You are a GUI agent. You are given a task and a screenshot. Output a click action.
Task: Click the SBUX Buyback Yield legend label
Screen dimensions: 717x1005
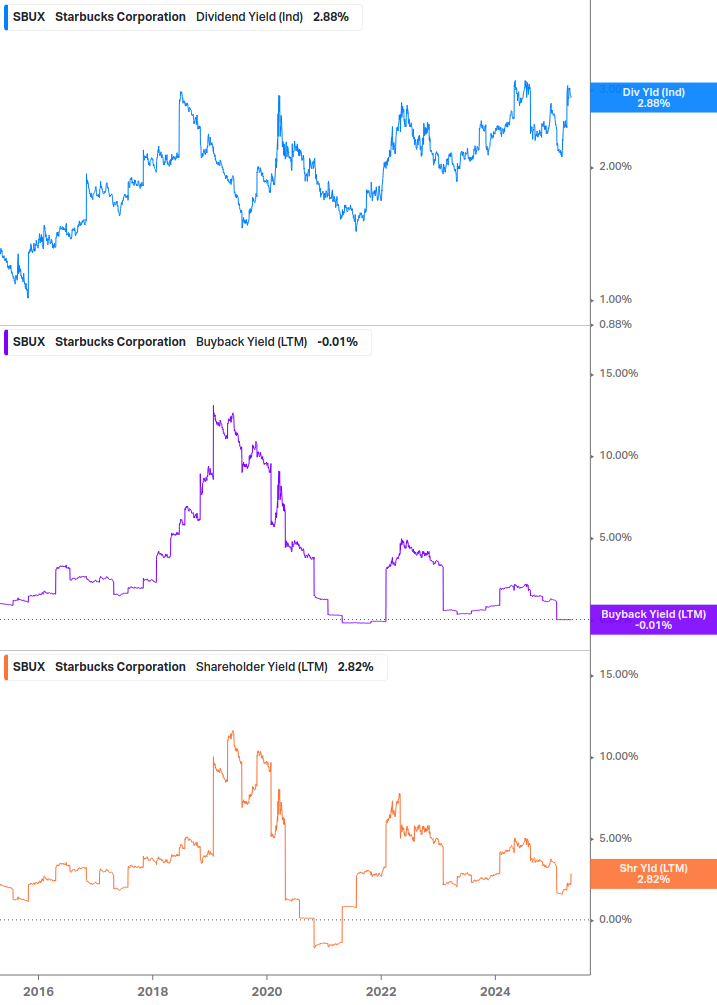coord(188,342)
